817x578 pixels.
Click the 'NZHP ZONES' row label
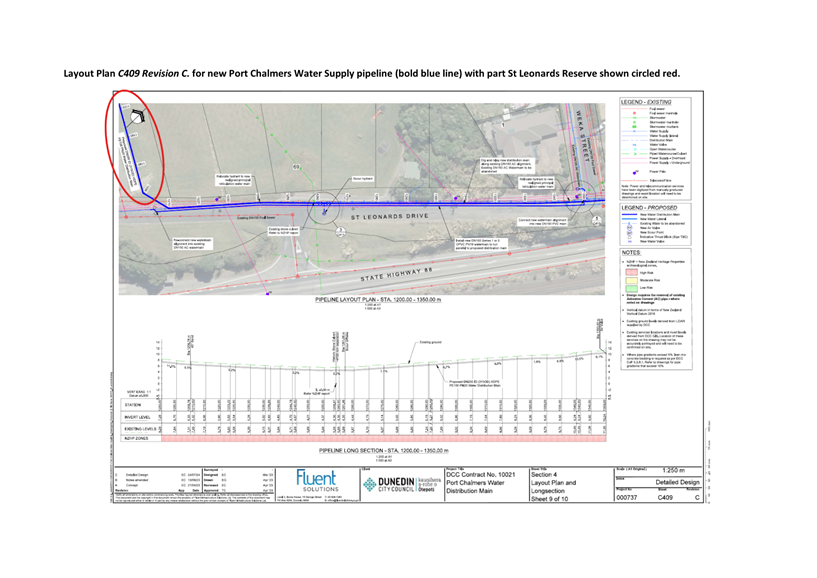click(x=136, y=439)
